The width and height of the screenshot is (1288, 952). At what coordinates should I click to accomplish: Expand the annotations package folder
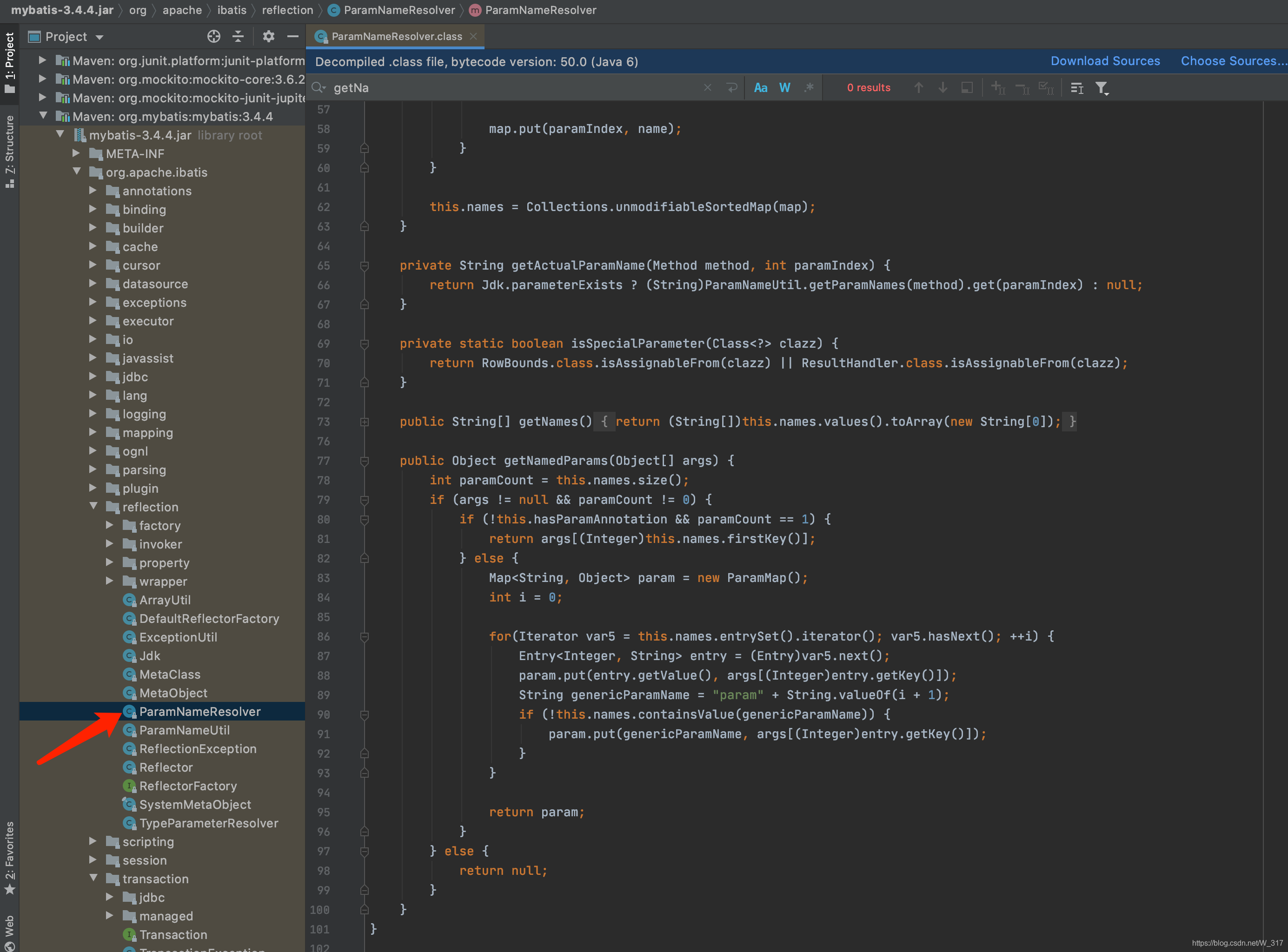click(x=93, y=191)
